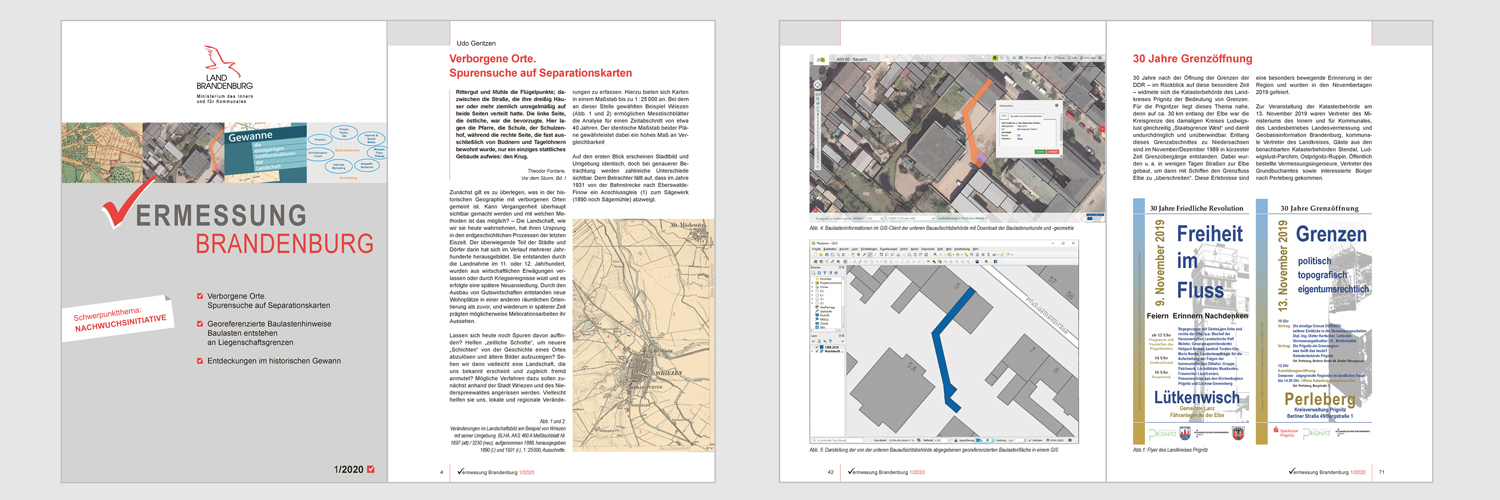Toggle the checkbox beside Georeferenzierte Baulastenhinweise
This screenshot has width=1500, height=500.
pos(200,324)
